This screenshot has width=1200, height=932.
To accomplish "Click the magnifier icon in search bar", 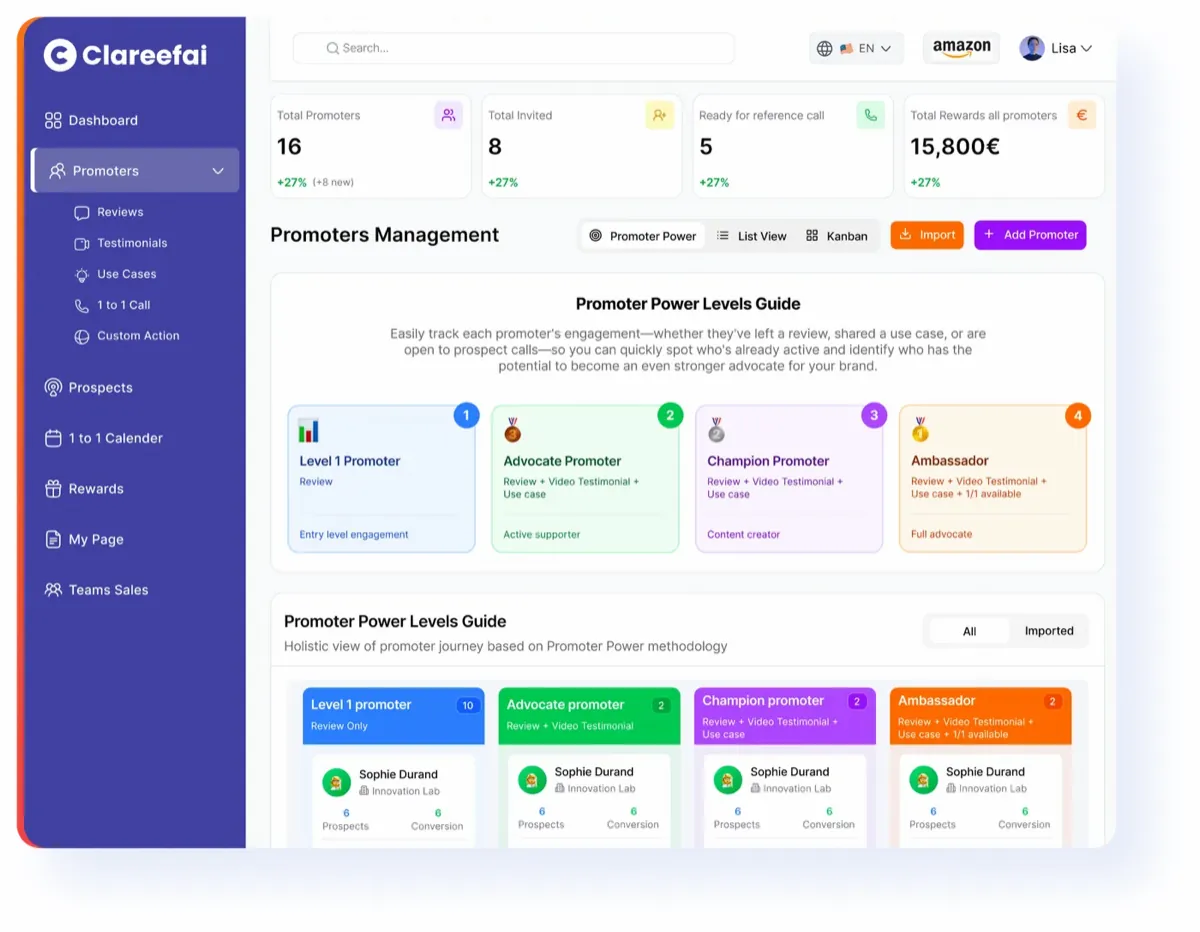I will pos(332,48).
